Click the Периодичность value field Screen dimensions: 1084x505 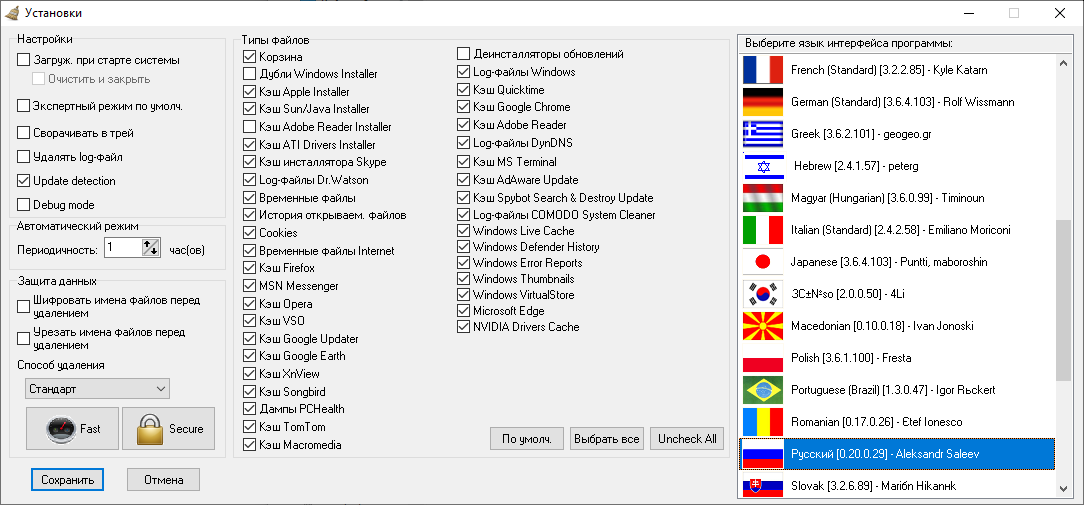click(x=123, y=248)
